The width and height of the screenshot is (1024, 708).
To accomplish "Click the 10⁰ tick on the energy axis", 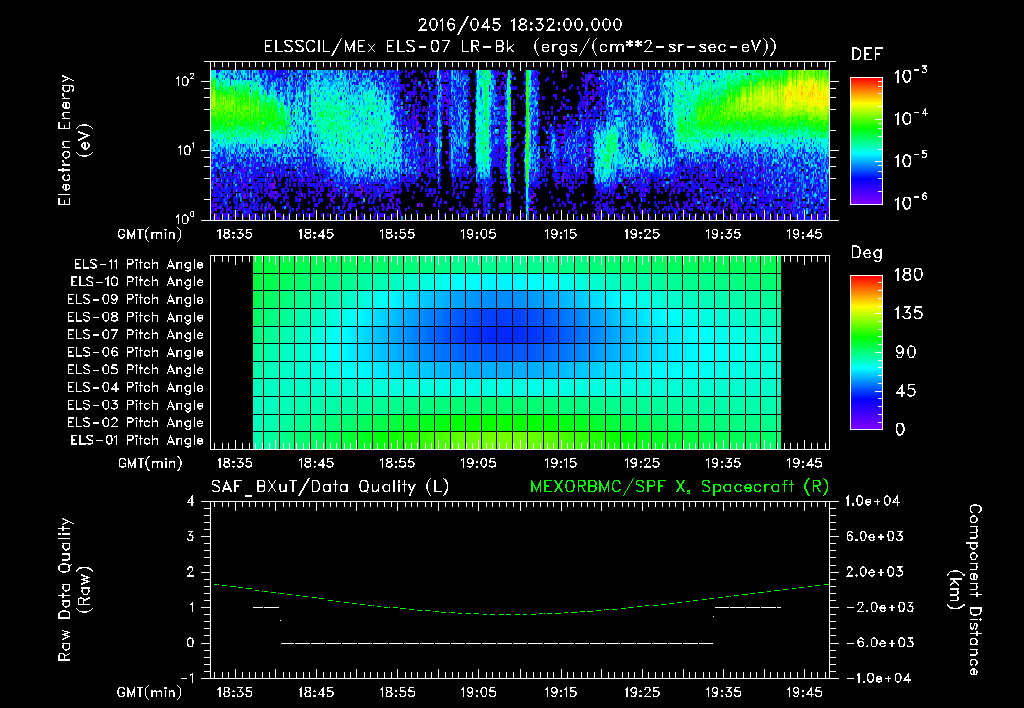I will pos(186,217).
